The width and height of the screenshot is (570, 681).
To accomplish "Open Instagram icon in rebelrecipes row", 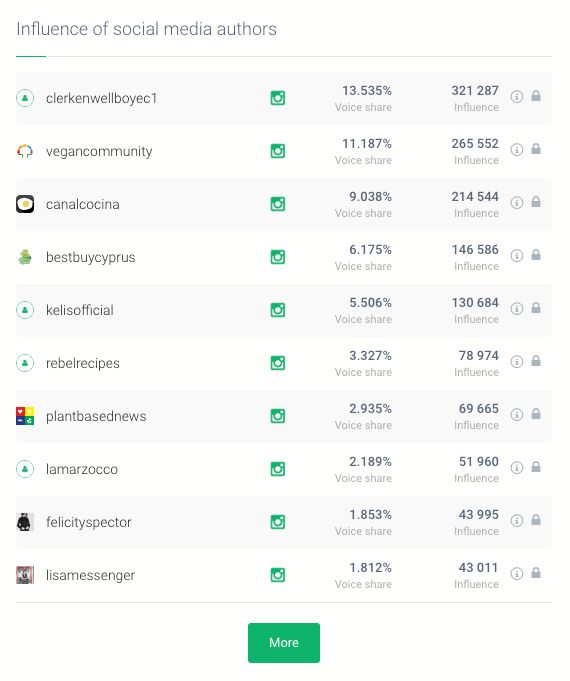I will point(278,363).
